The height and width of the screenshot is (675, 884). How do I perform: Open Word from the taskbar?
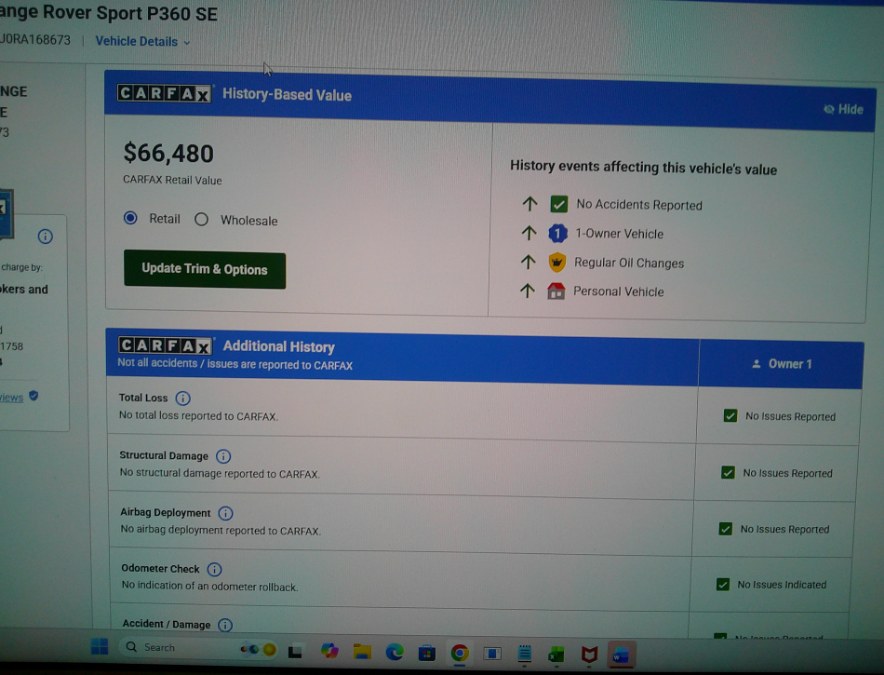point(621,655)
